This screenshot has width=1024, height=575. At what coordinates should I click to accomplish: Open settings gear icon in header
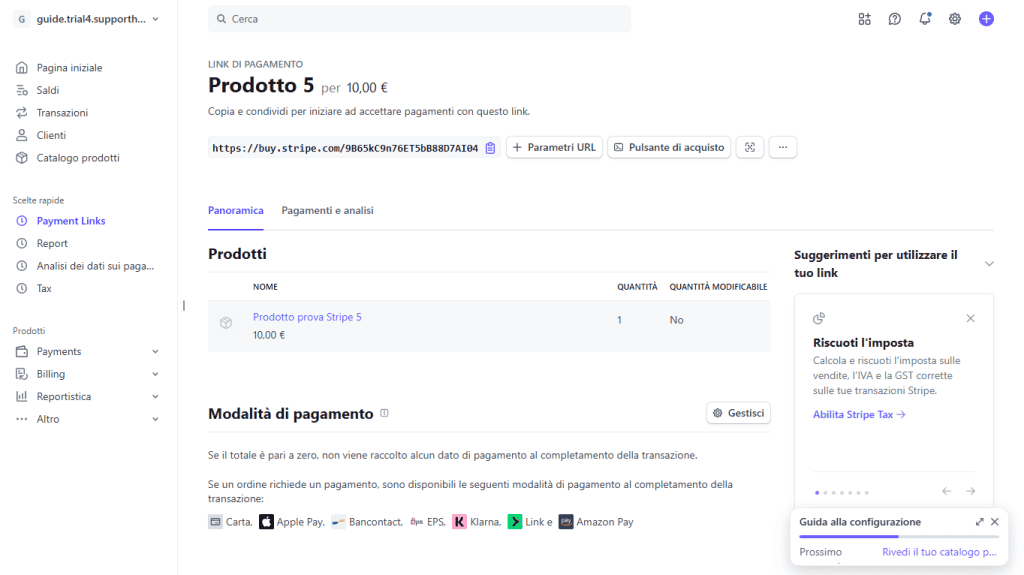pos(955,19)
